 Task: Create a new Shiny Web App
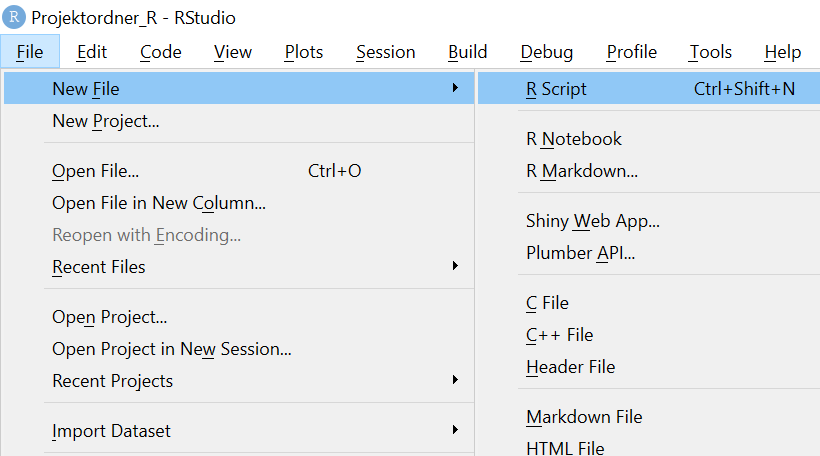click(592, 221)
